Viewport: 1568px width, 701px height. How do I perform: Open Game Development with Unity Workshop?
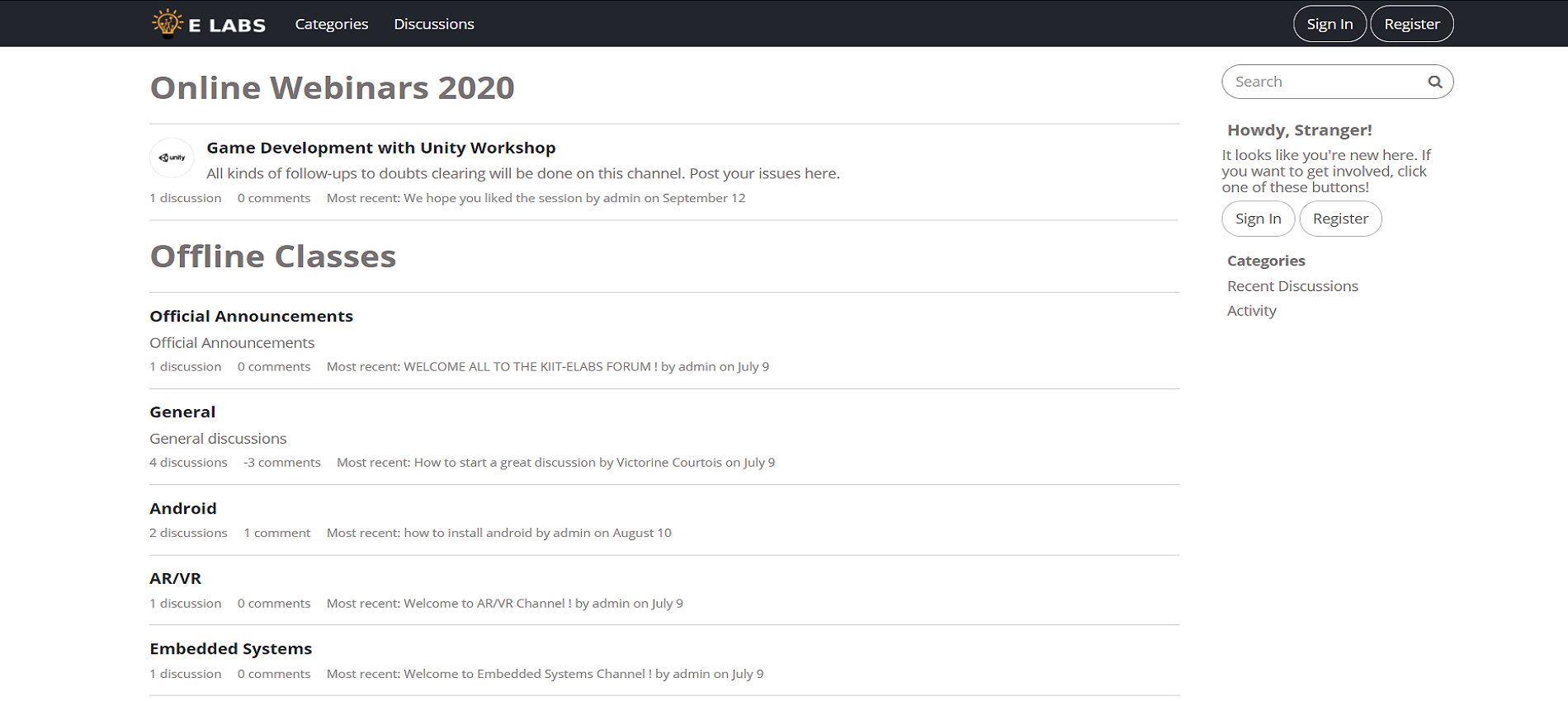tap(380, 148)
